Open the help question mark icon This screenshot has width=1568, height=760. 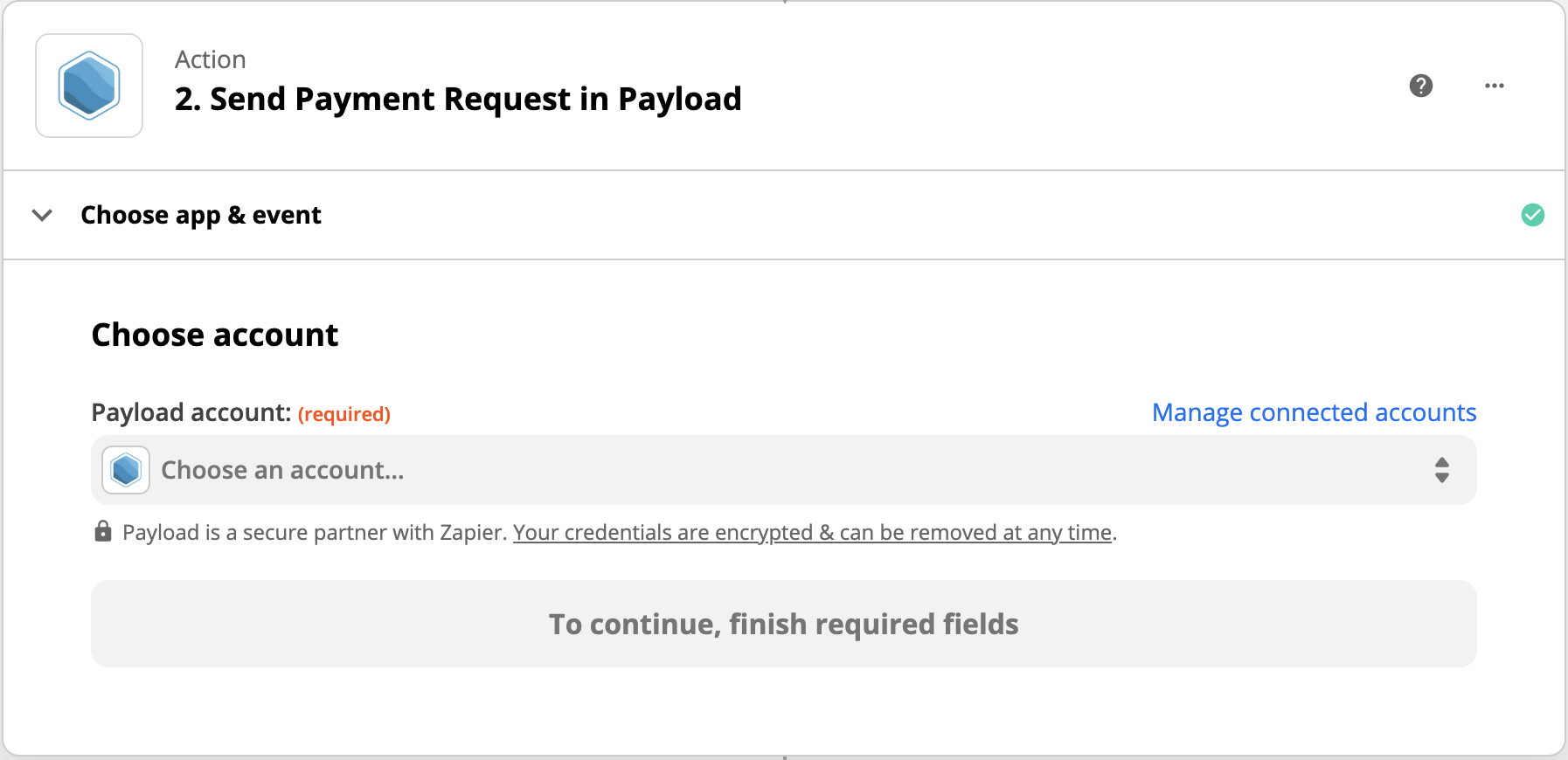1421,86
